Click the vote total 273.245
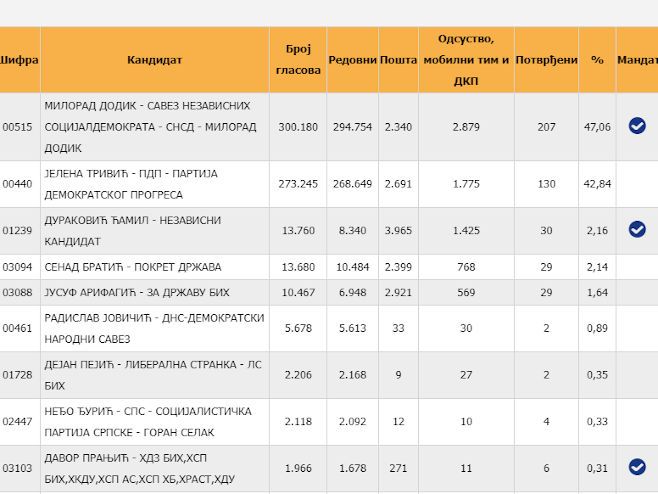The image size is (658, 494). pyautogui.click(x=298, y=184)
